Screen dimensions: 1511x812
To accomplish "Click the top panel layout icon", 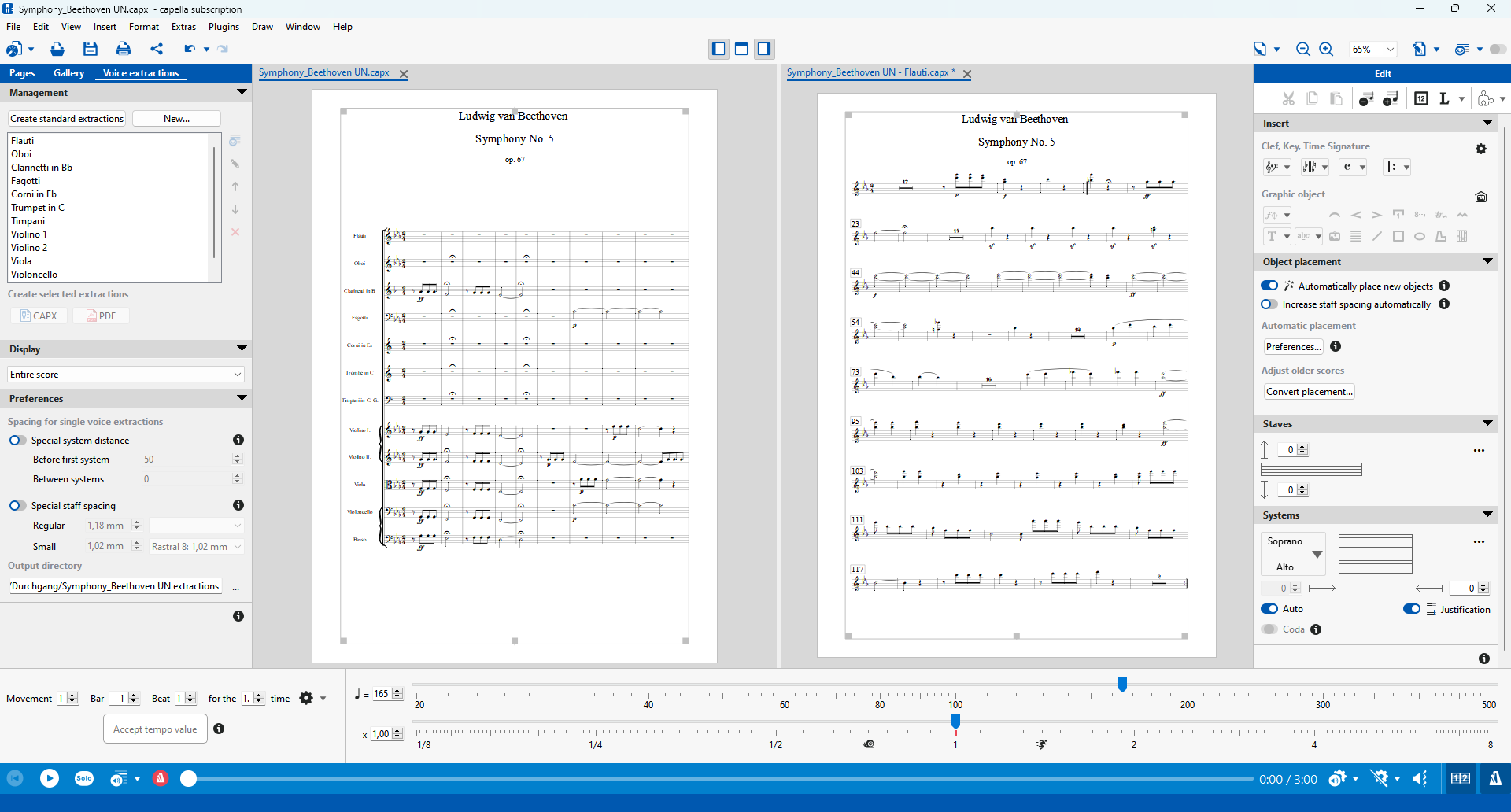I will click(741, 49).
